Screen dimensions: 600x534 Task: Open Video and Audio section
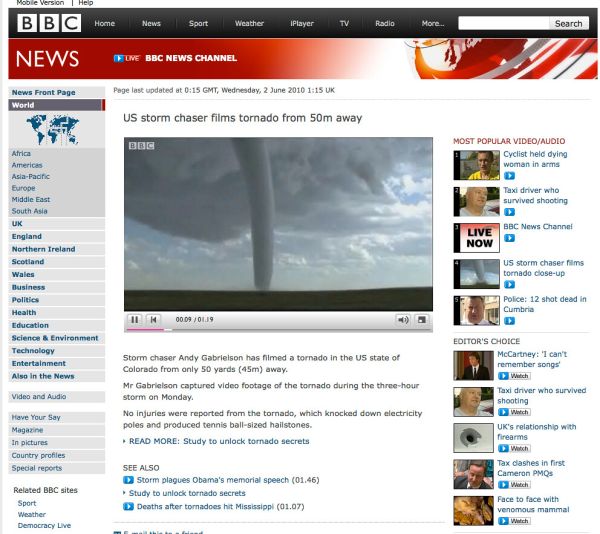56,397
